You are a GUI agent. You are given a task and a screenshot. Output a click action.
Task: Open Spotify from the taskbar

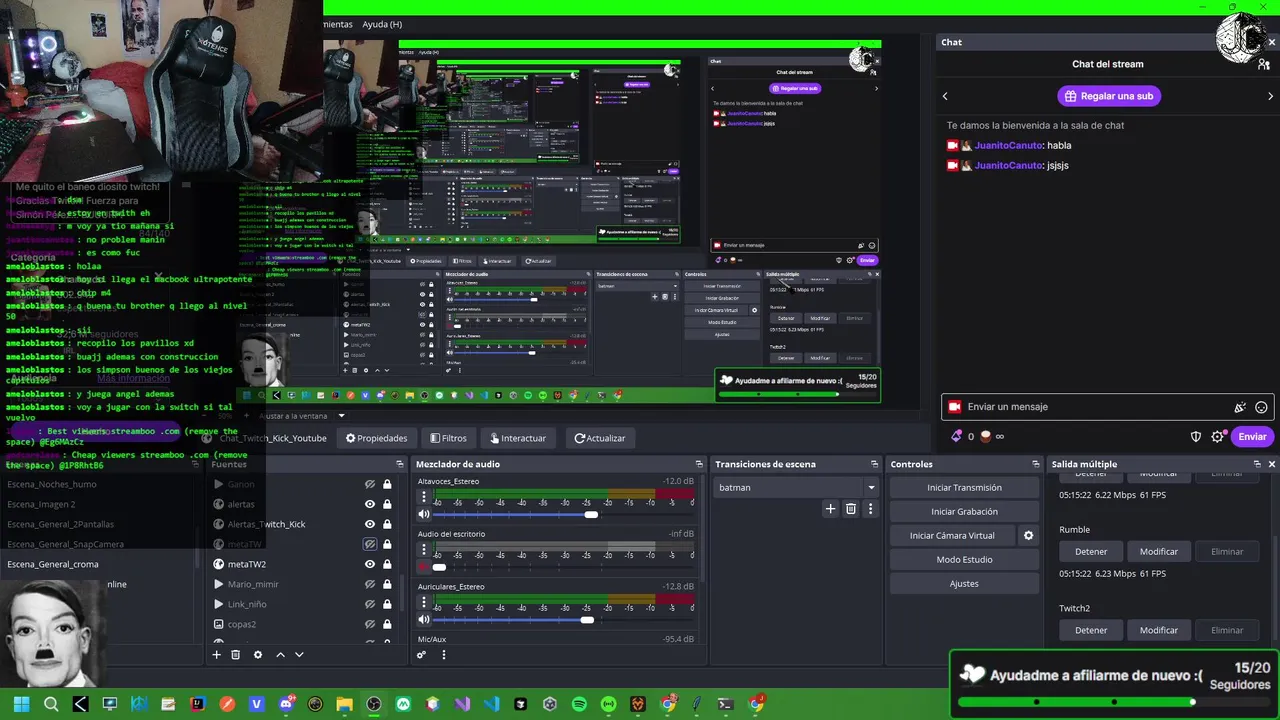(x=579, y=704)
